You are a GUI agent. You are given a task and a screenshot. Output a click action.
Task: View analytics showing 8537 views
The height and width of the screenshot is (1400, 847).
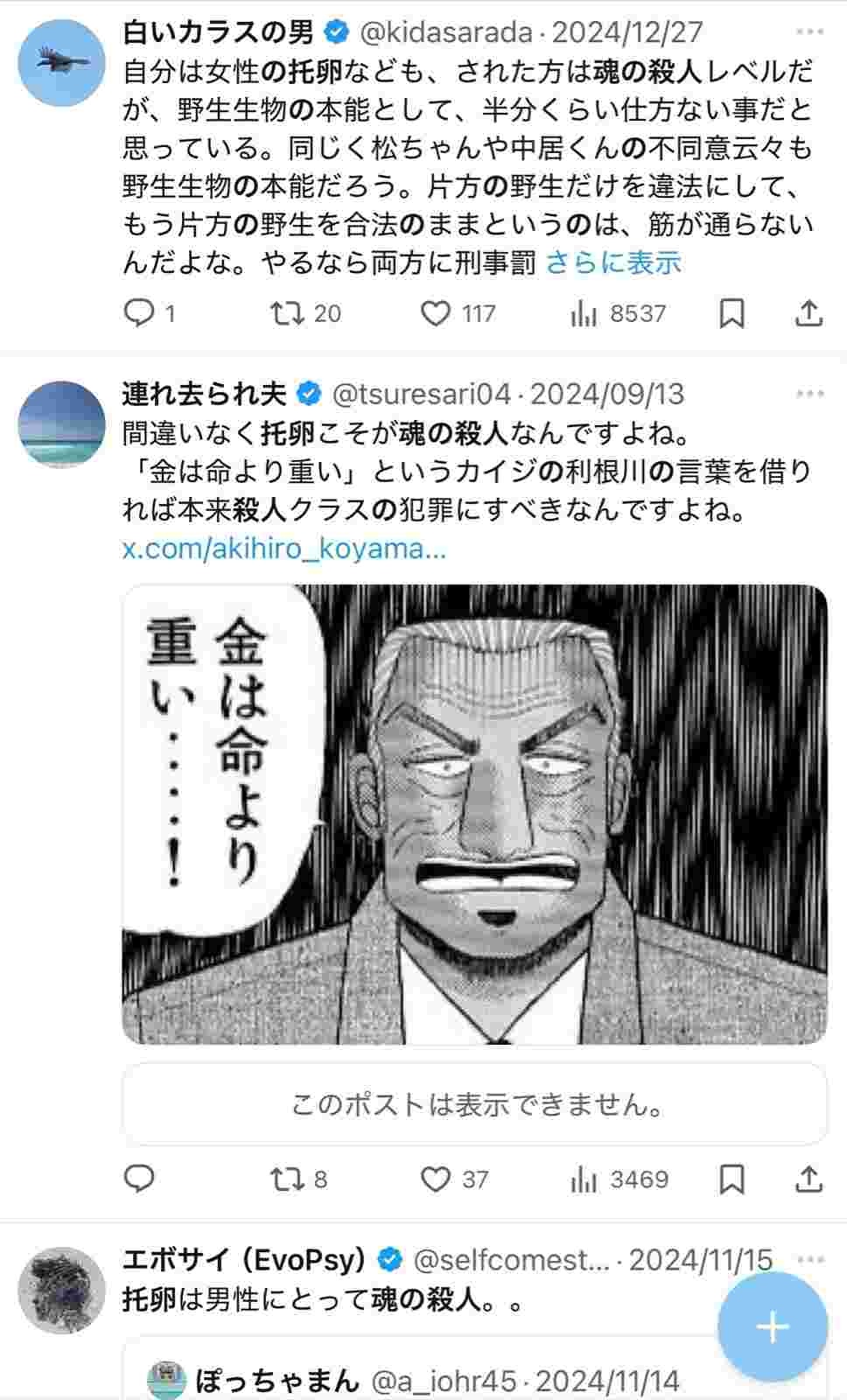(618, 313)
